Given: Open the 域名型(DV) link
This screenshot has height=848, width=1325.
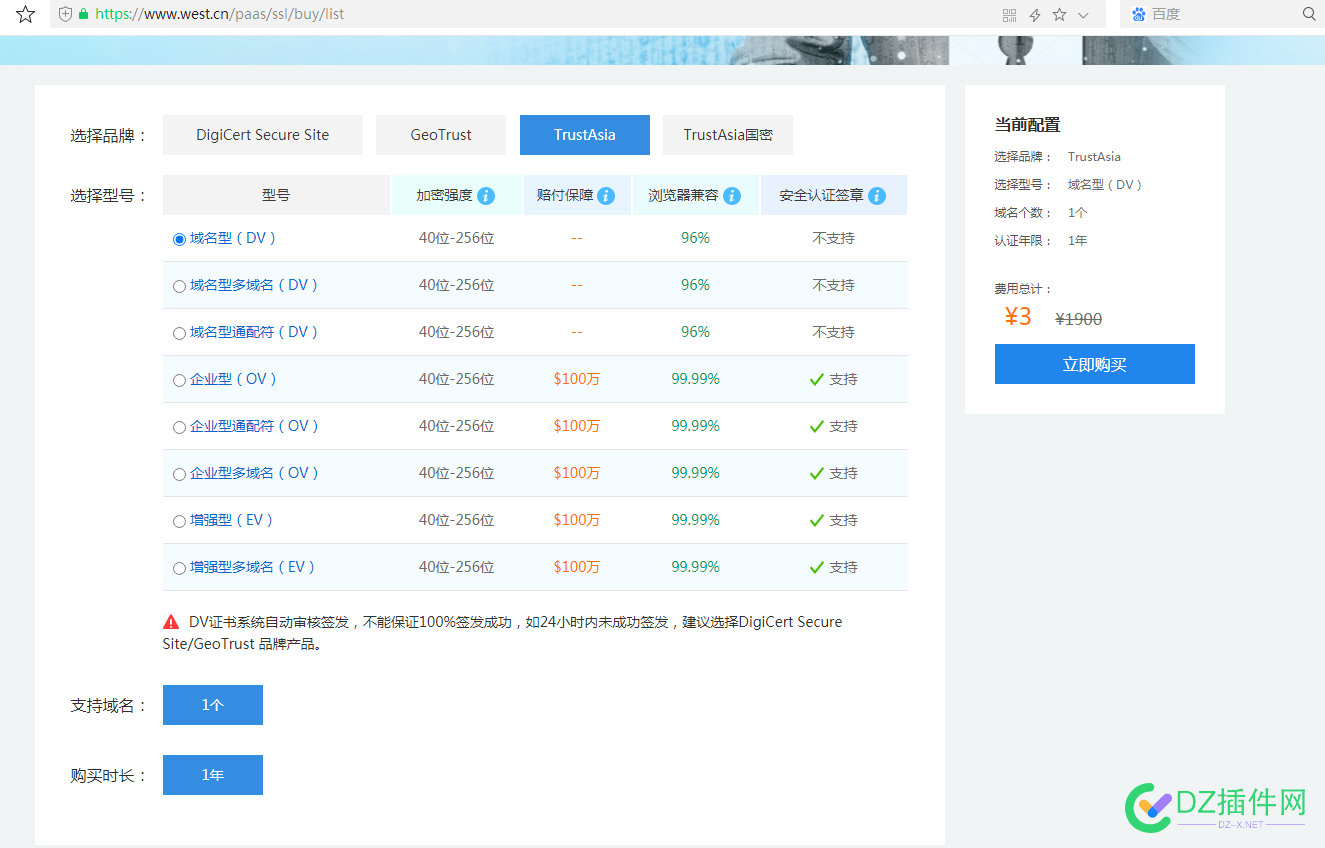Looking at the screenshot, I should click(x=233, y=238).
